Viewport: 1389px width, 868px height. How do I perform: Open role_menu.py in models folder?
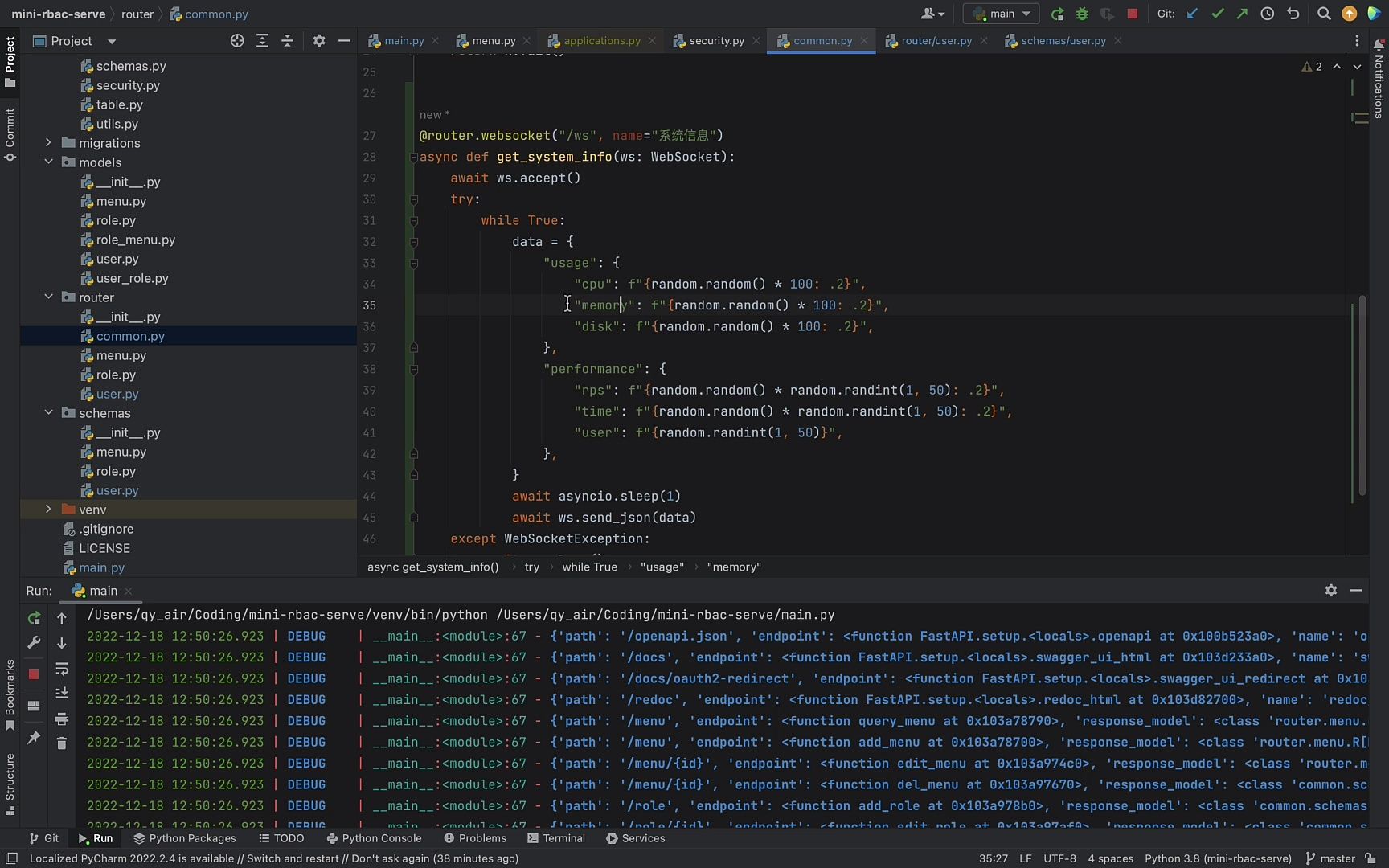[x=135, y=240]
